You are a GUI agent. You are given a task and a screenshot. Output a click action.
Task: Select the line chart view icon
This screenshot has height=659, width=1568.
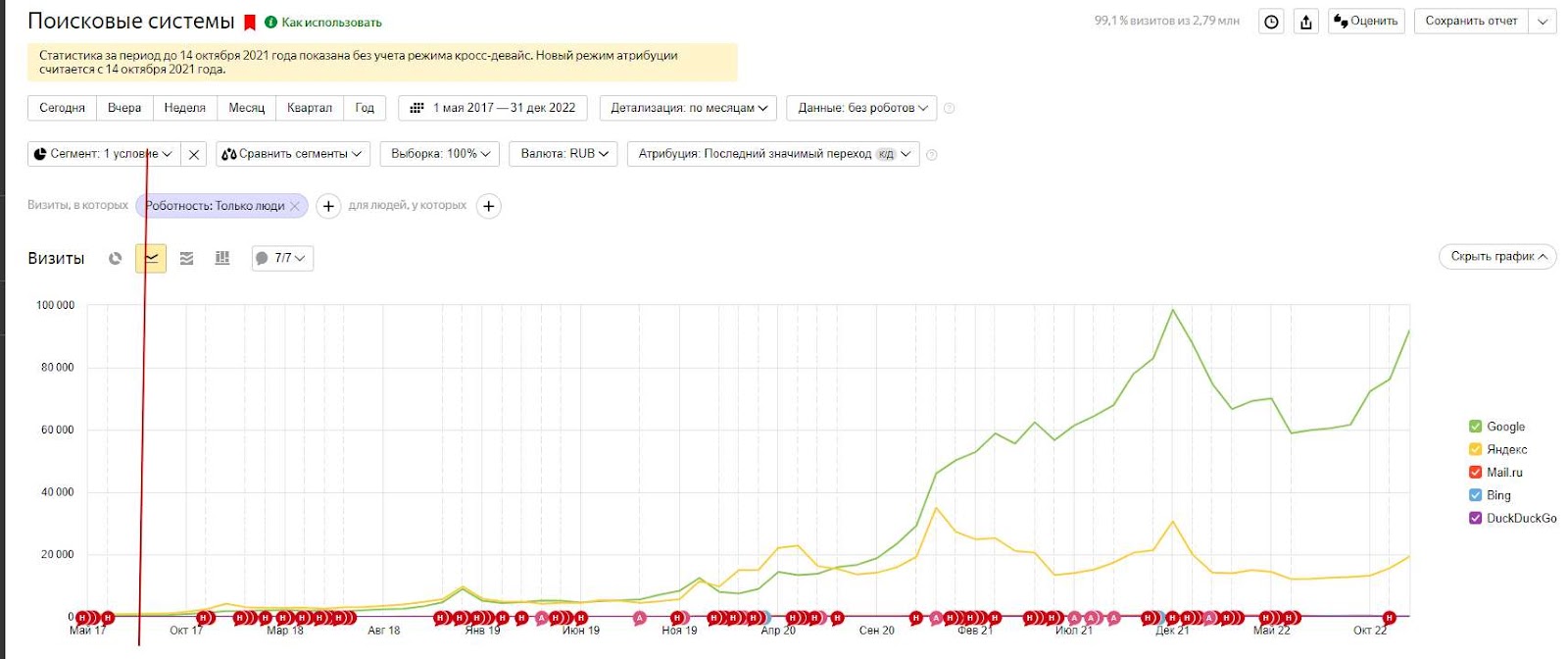(x=151, y=258)
